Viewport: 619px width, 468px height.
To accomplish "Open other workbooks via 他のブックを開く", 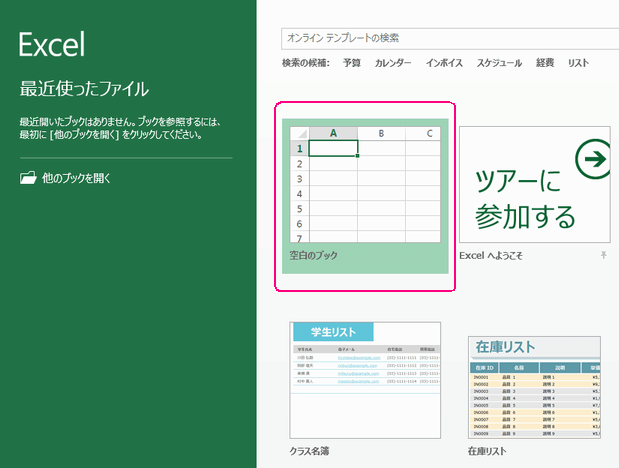I will [x=66, y=178].
